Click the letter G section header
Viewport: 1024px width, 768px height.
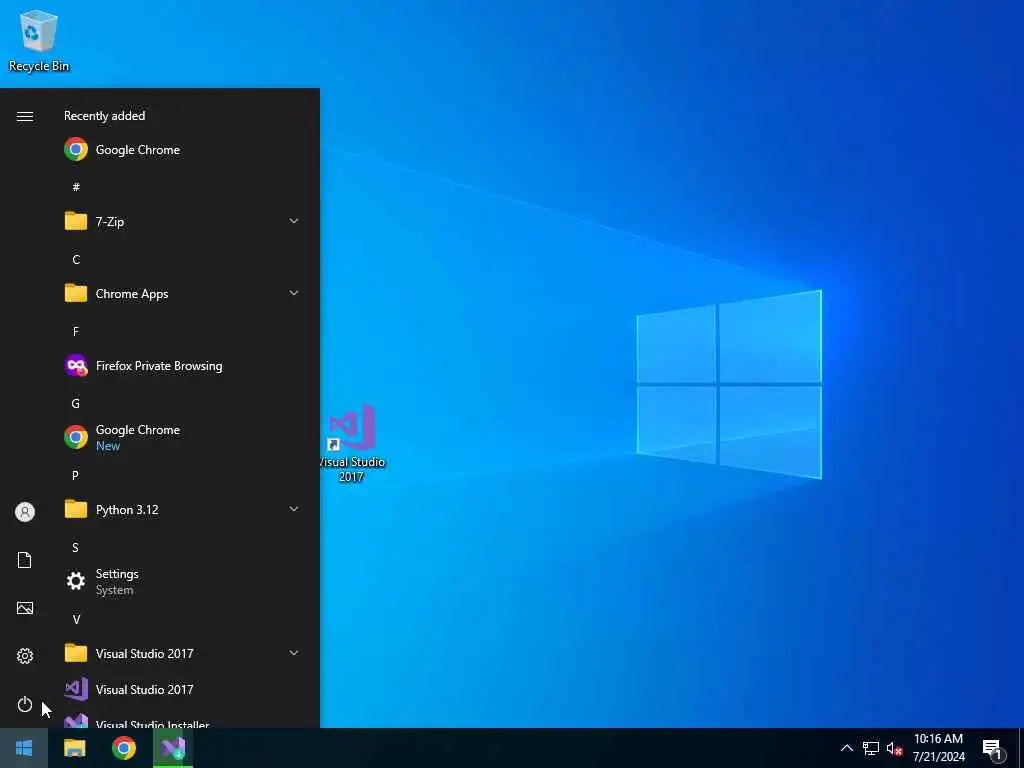pos(76,404)
